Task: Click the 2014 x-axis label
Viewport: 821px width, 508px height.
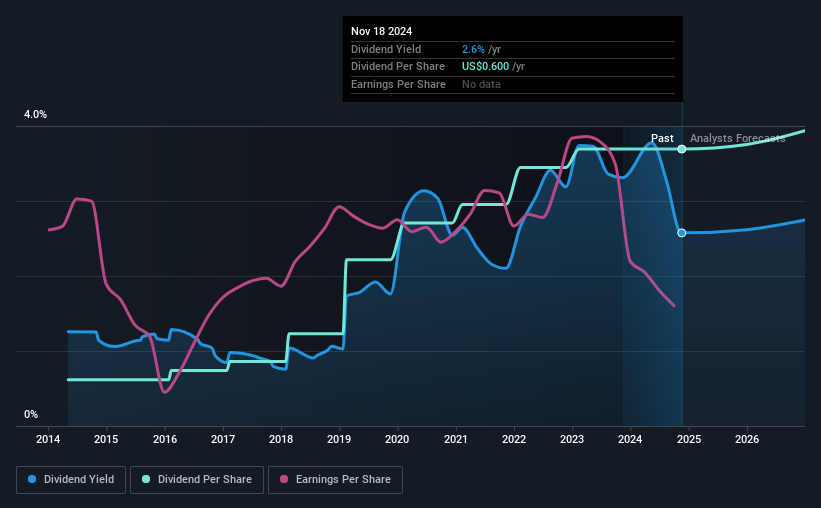Action: (48, 439)
